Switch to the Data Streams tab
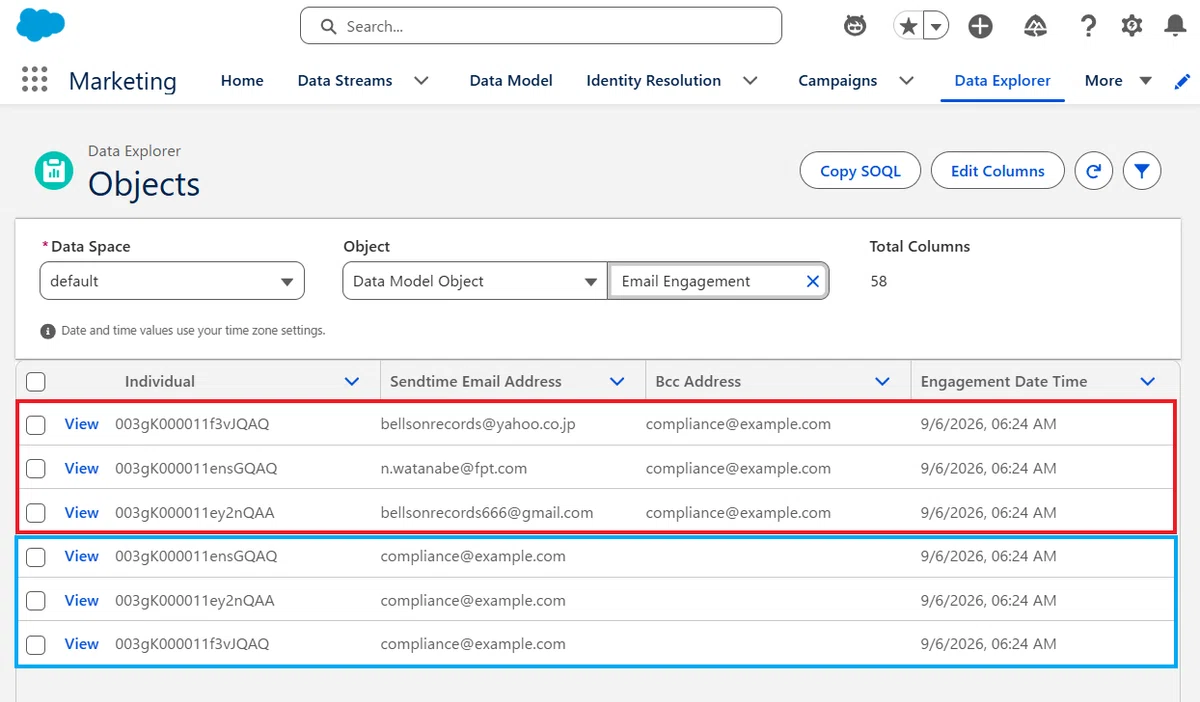Viewport: 1200px width, 702px height. point(345,81)
